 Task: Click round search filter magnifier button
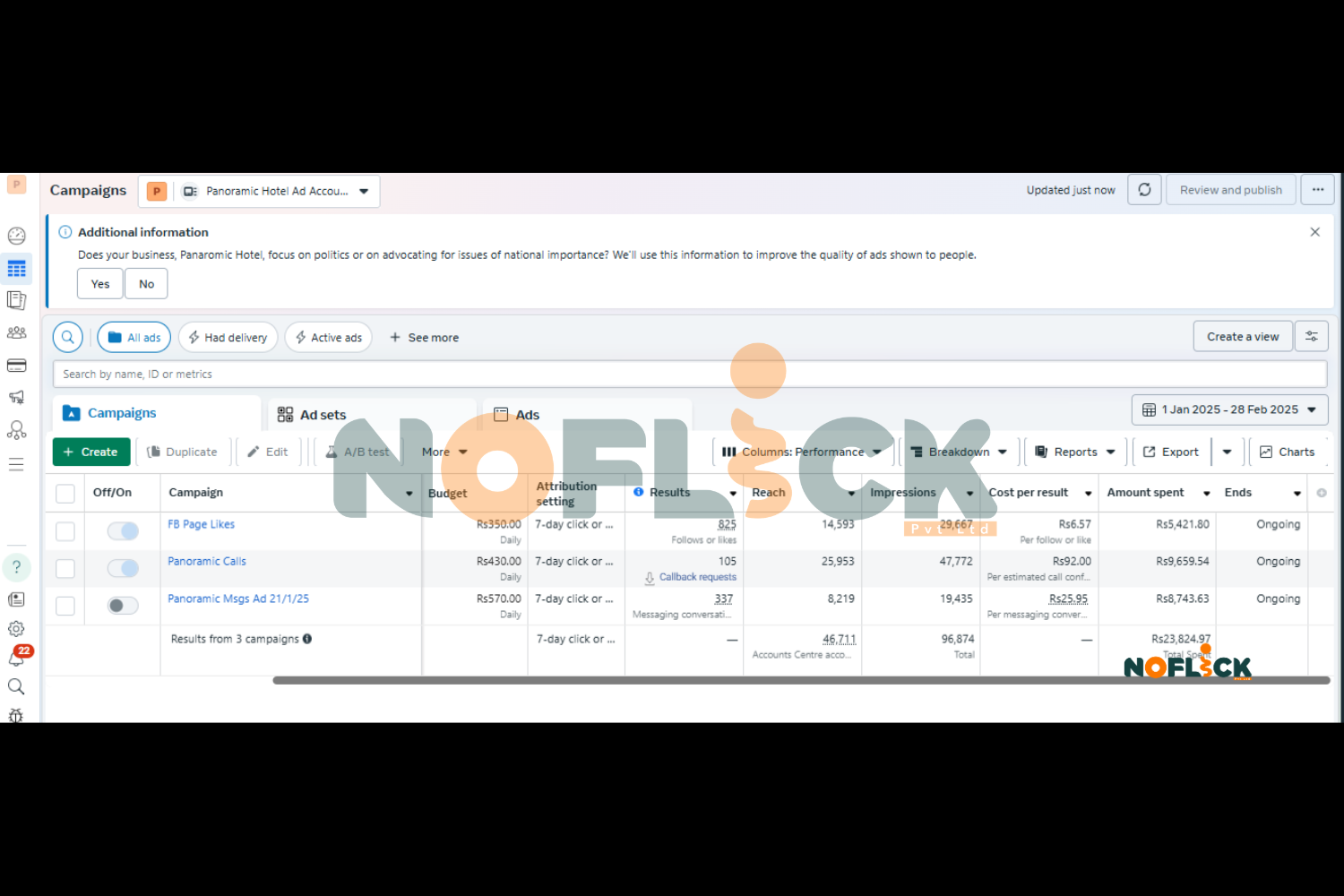pos(68,338)
